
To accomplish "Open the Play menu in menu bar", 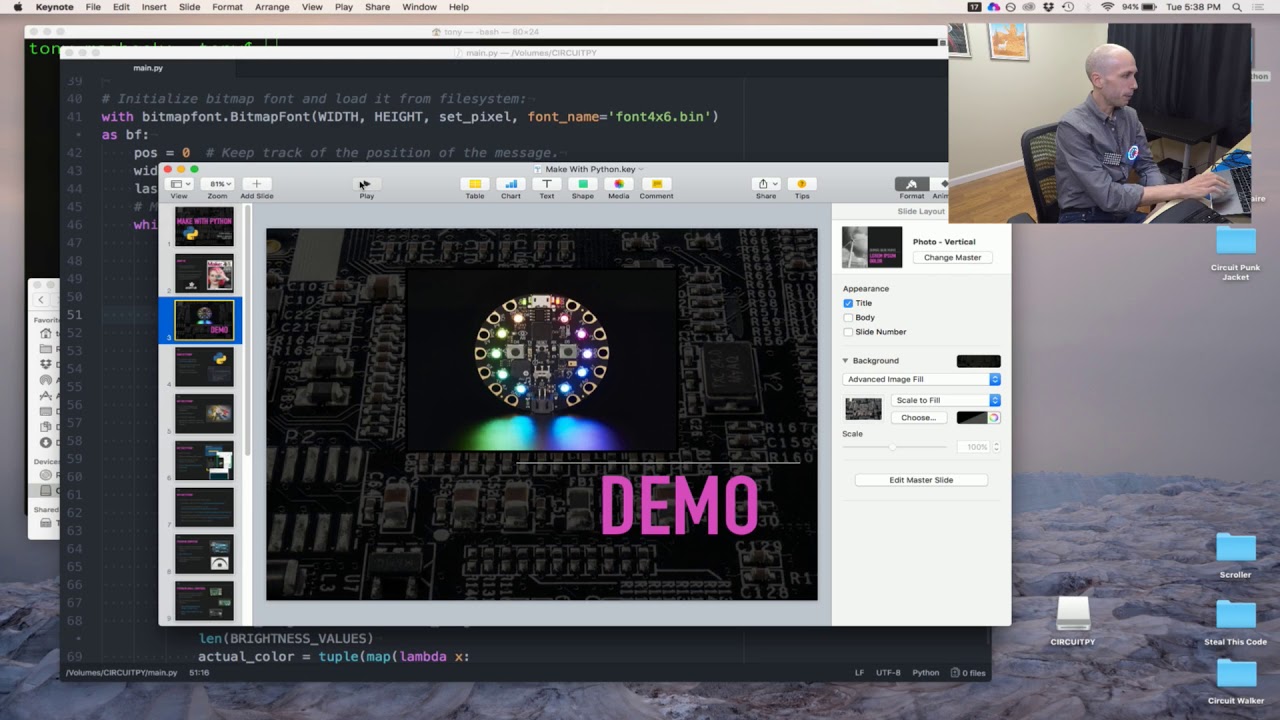I will coord(344,7).
